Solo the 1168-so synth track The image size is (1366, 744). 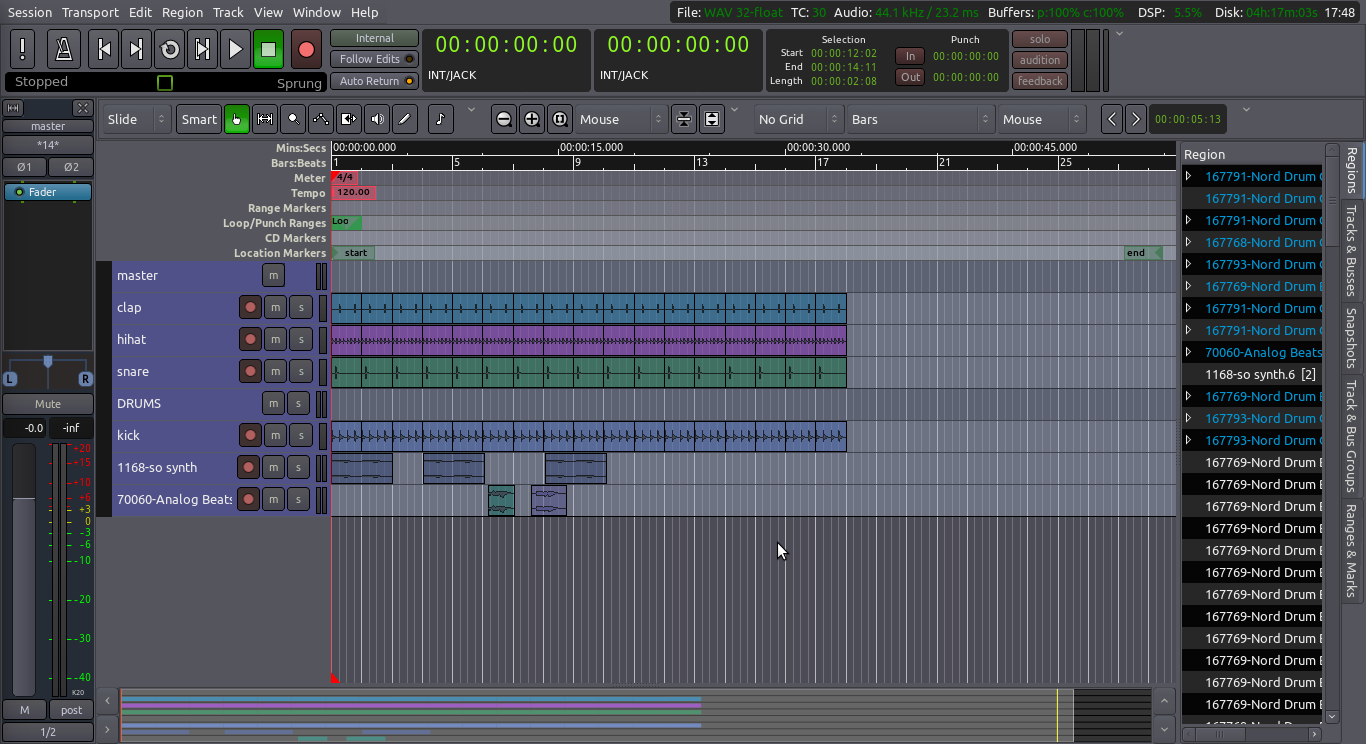[x=298, y=467]
